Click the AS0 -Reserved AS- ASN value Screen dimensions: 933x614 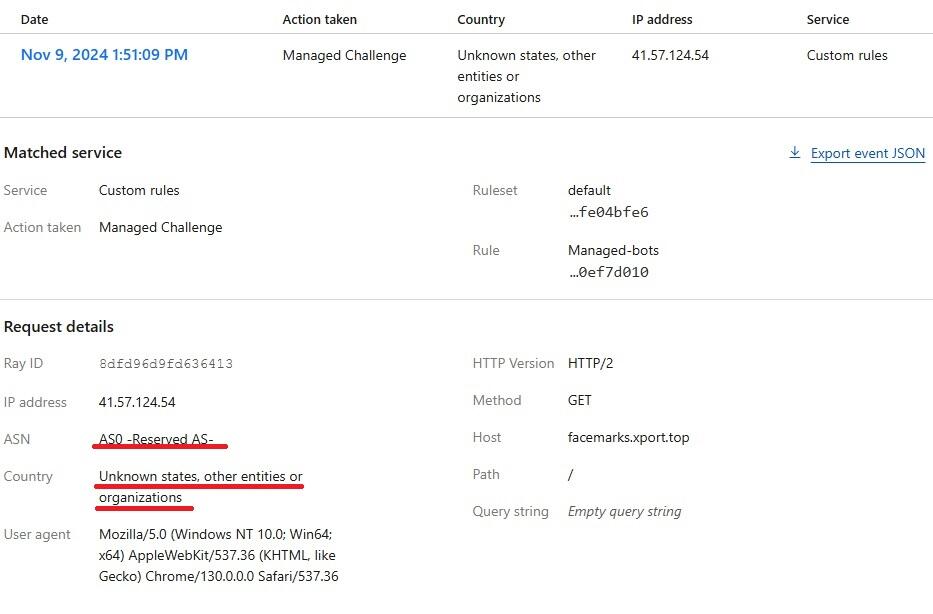point(156,439)
